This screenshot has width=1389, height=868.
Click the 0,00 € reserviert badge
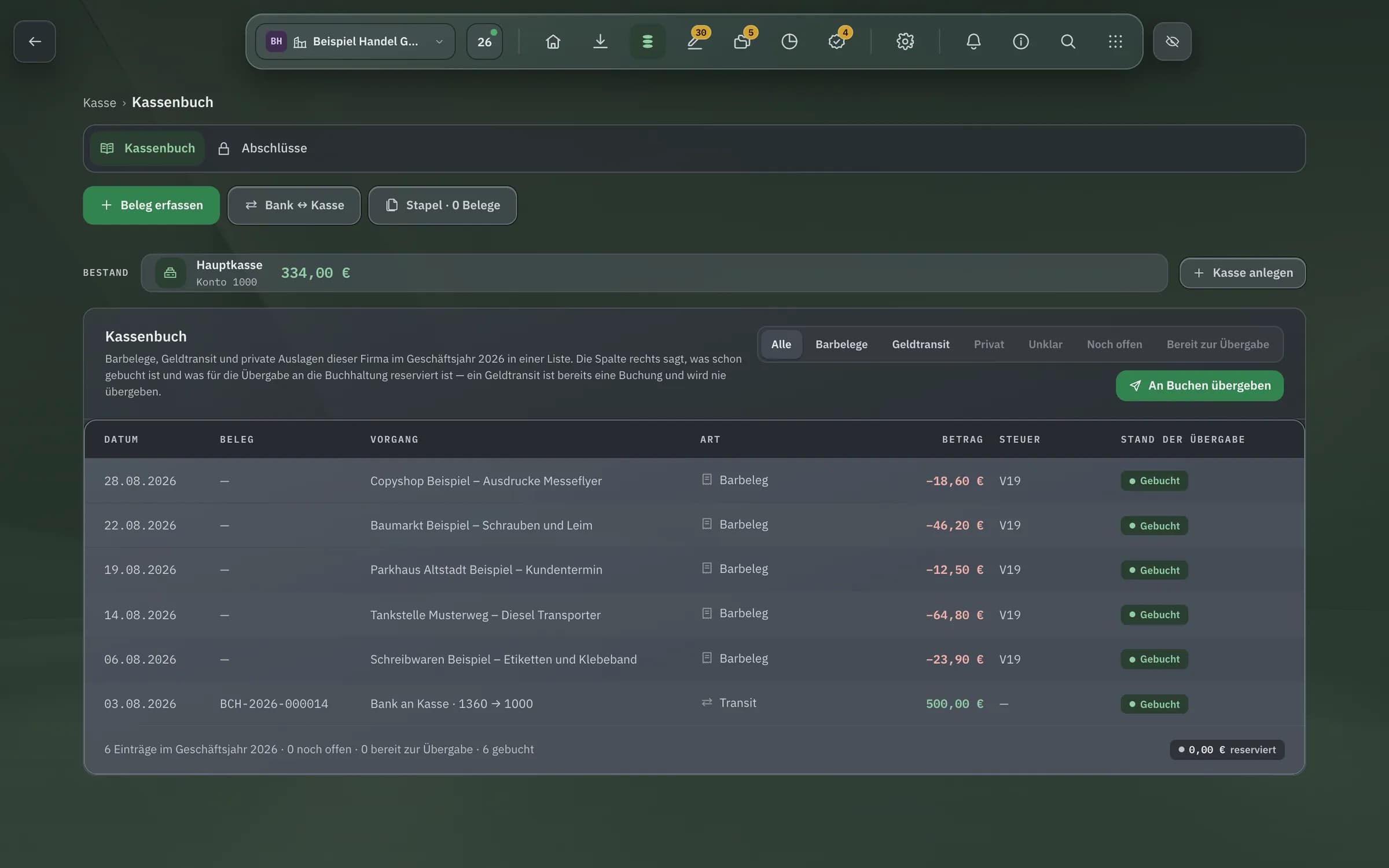pyautogui.click(x=1227, y=749)
